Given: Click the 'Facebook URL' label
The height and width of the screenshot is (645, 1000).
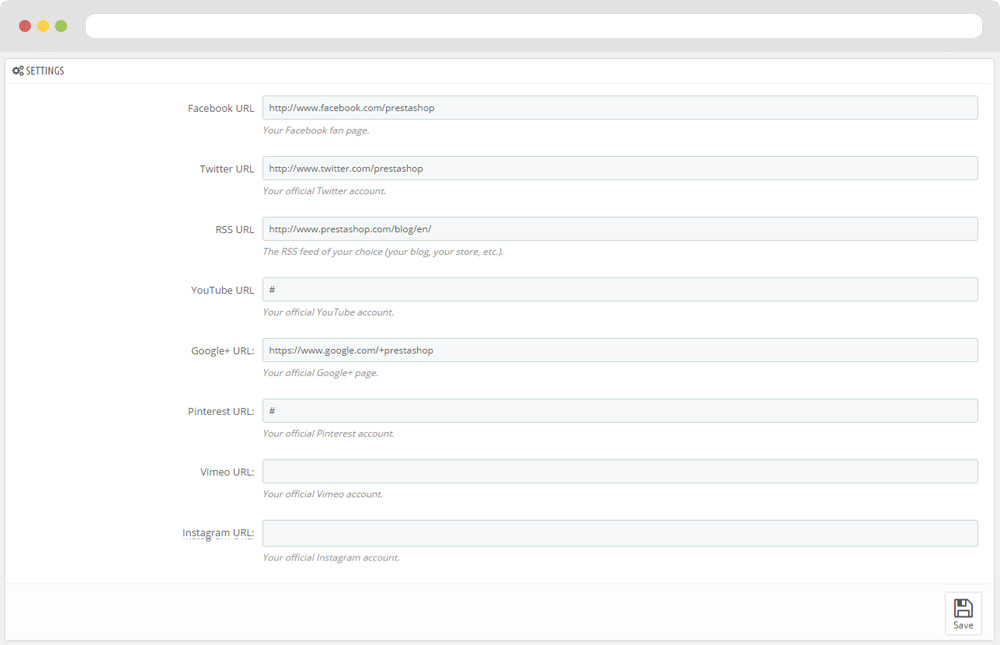Looking at the screenshot, I should 221,108.
